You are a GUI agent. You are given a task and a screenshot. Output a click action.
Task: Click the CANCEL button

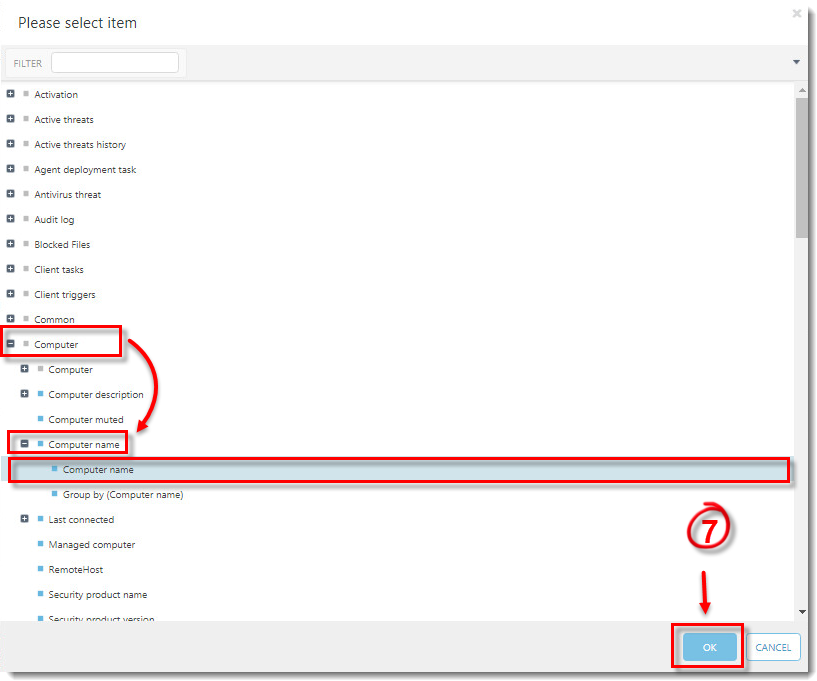point(773,647)
